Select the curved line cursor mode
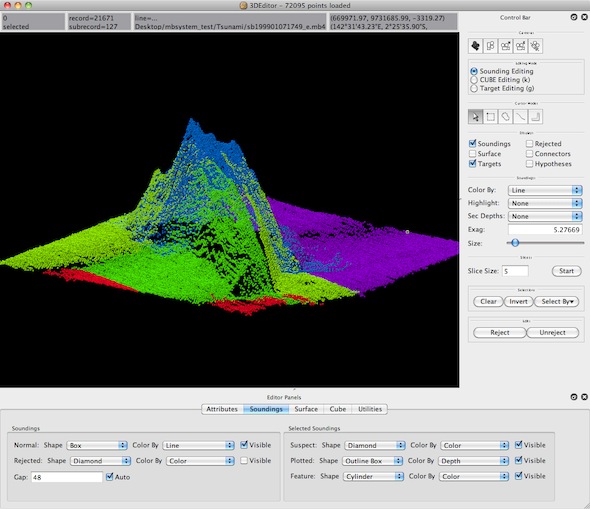Image resolution: width=590 pixels, height=509 pixels. (x=520, y=117)
